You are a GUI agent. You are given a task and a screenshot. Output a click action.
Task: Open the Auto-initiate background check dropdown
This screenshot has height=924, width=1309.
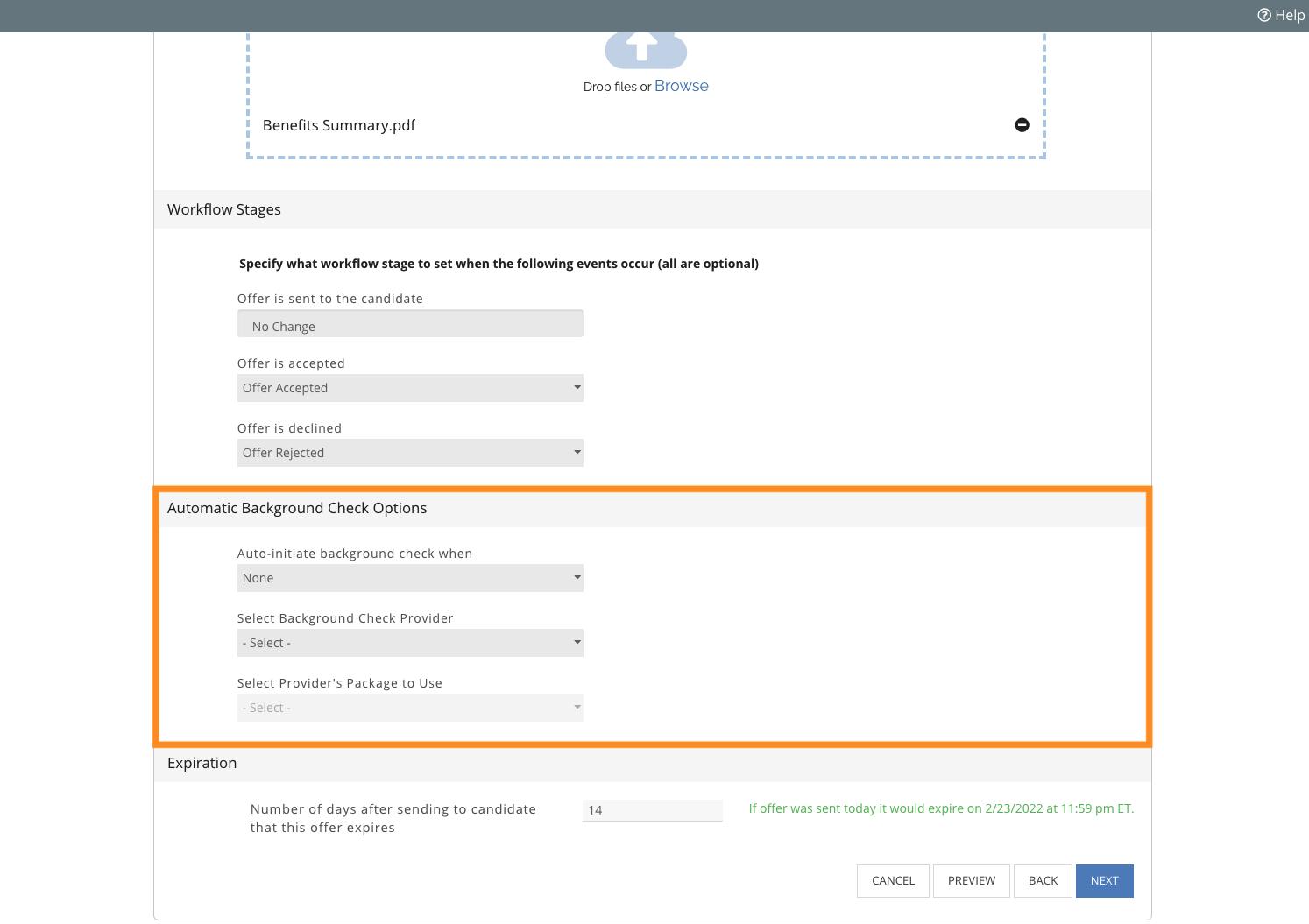pyautogui.click(x=410, y=578)
